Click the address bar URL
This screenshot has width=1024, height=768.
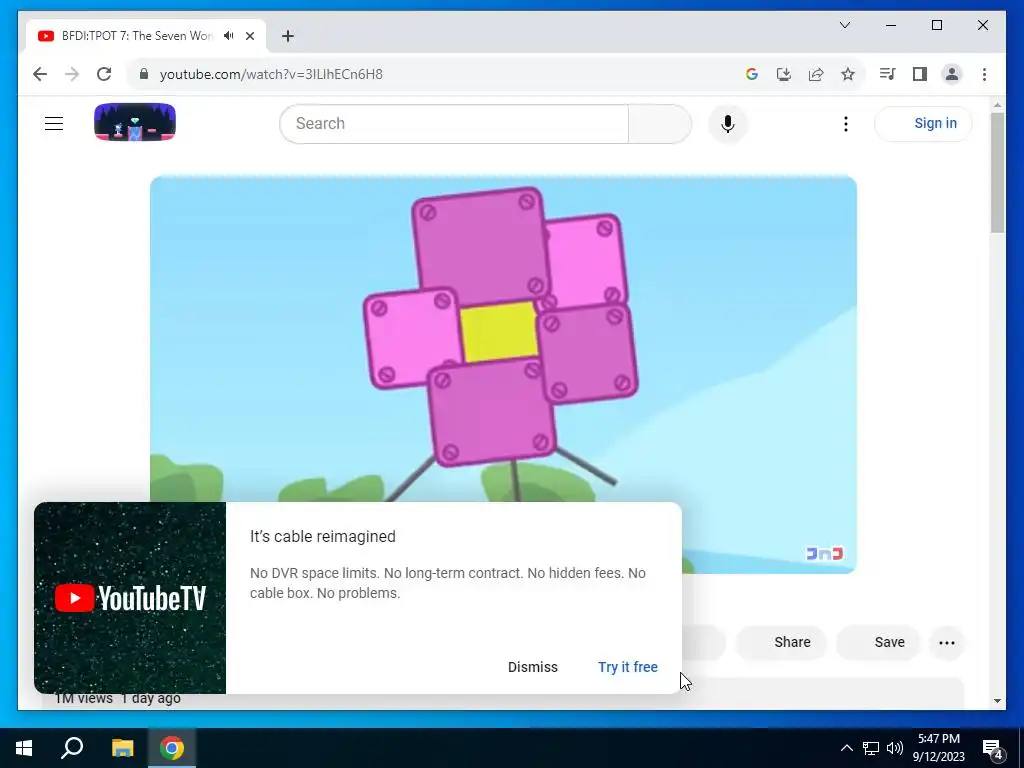pyautogui.click(x=271, y=74)
